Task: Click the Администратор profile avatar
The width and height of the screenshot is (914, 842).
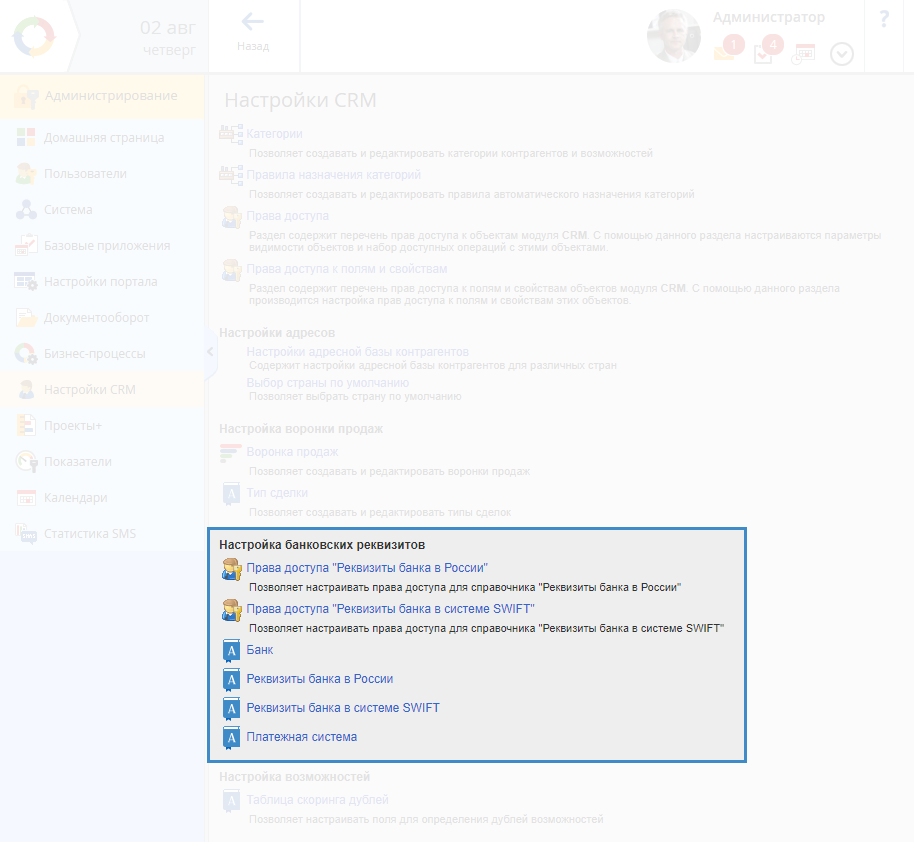Action: point(673,37)
